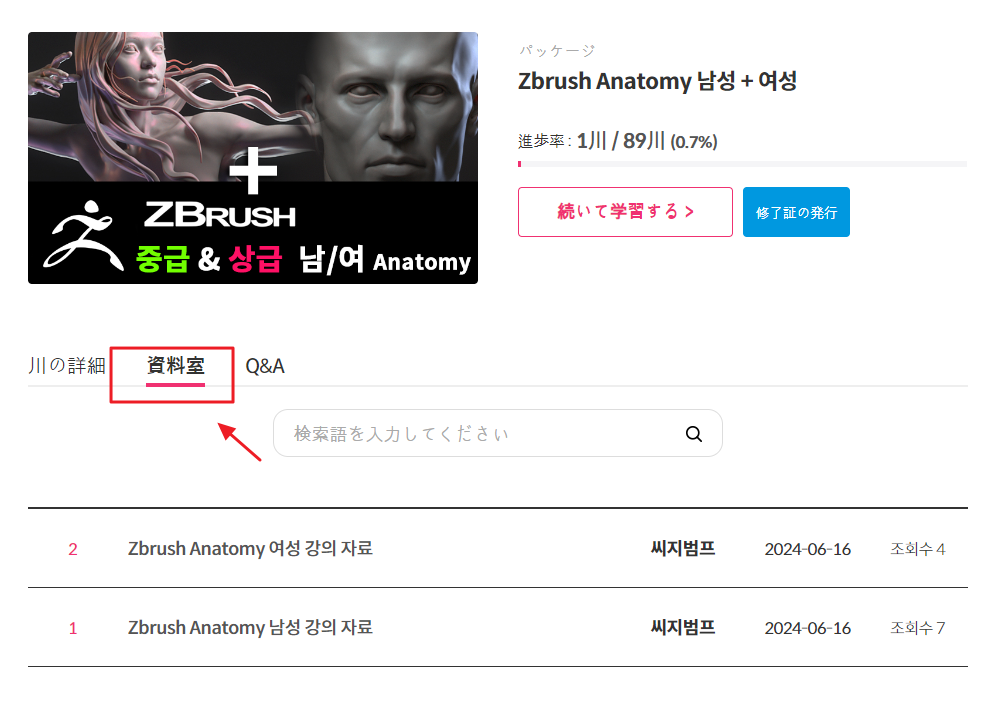
Task: Click author 씨지범프 on row 1
Action: pos(683,627)
